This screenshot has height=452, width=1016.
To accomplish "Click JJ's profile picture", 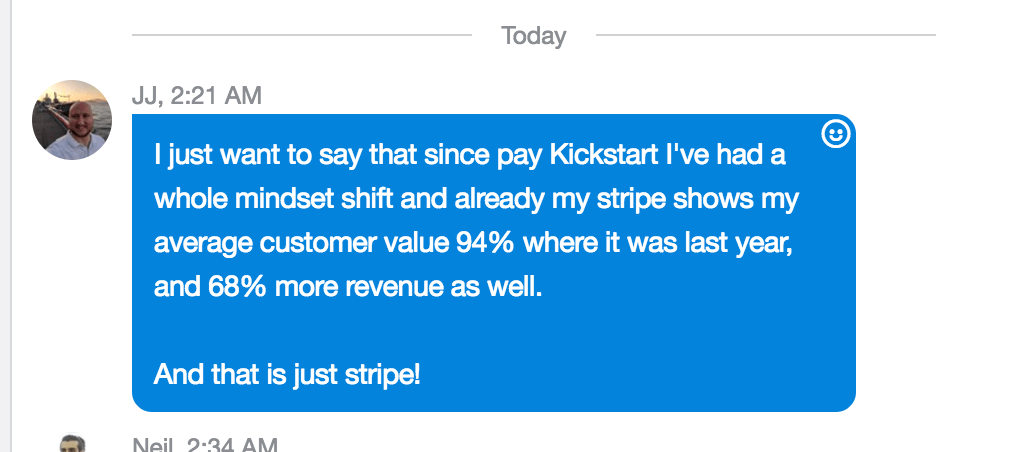I will click(x=72, y=120).
